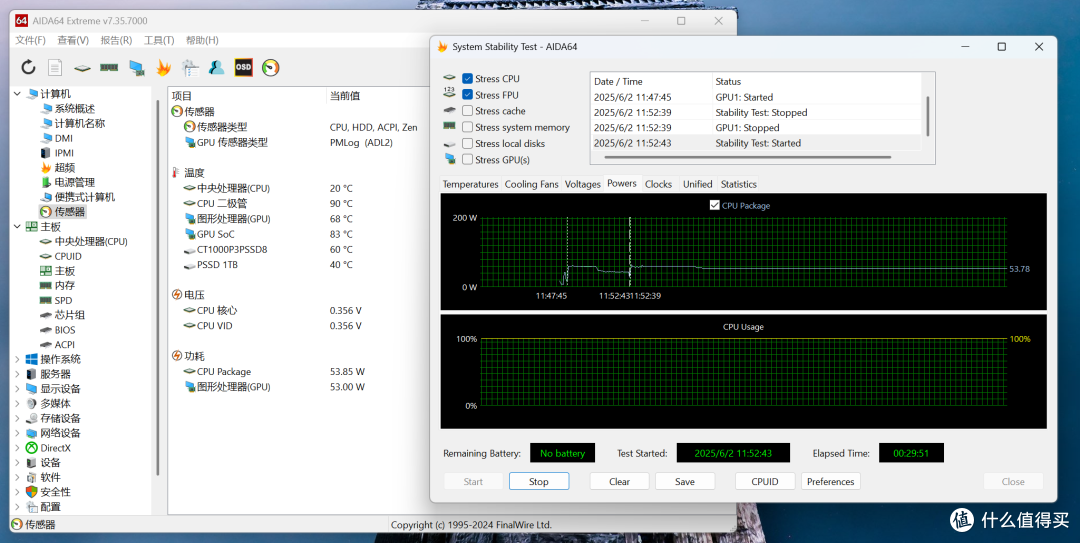Open the 工具(T) menu
1080x543 pixels.
coord(158,41)
